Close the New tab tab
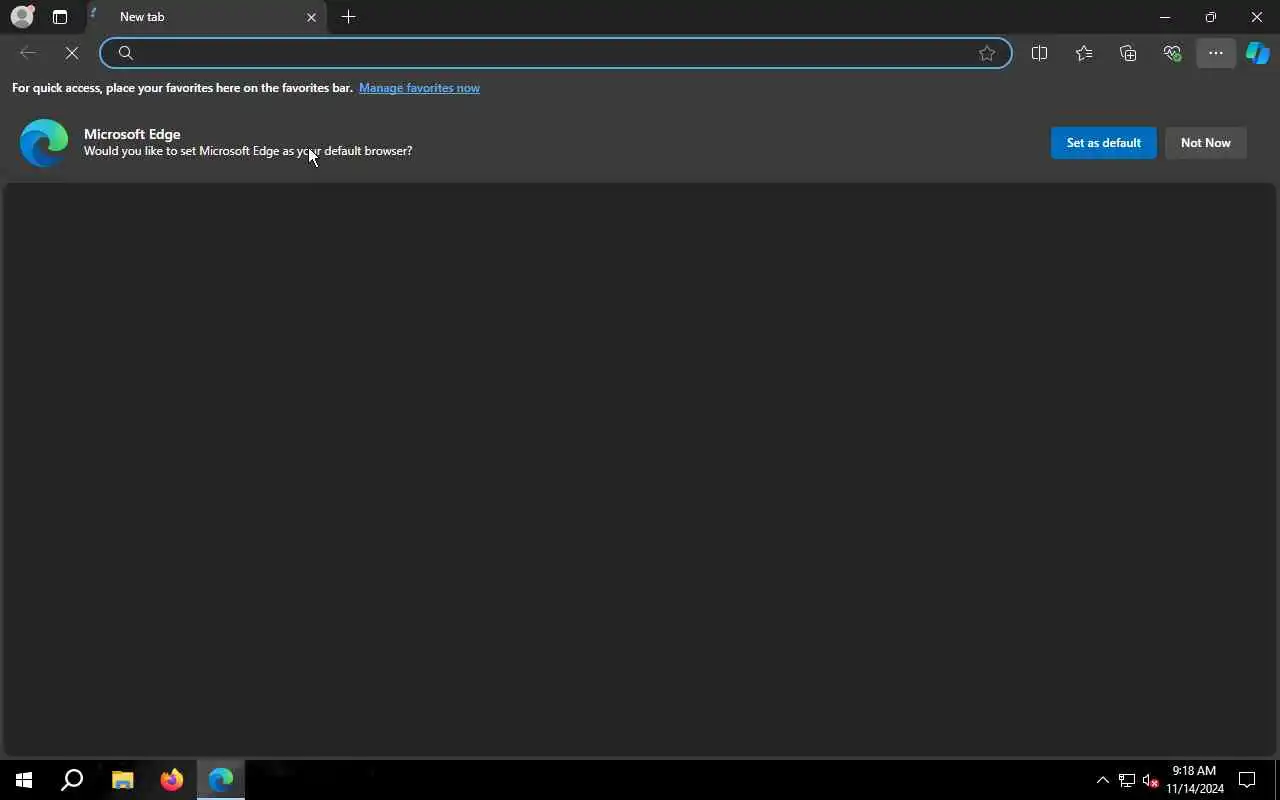This screenshot has width=1280, height=800. 311,17
